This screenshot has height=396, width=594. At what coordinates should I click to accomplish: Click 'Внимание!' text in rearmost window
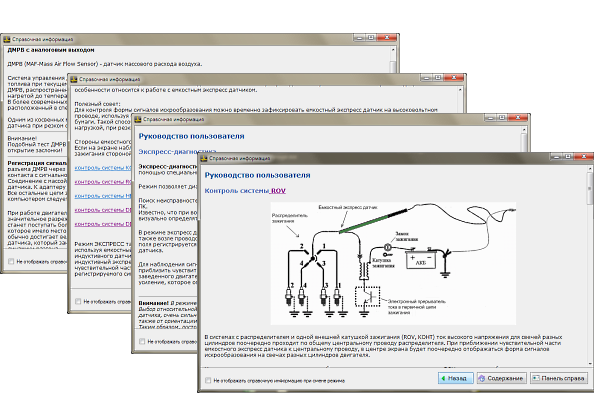point(22,138)
